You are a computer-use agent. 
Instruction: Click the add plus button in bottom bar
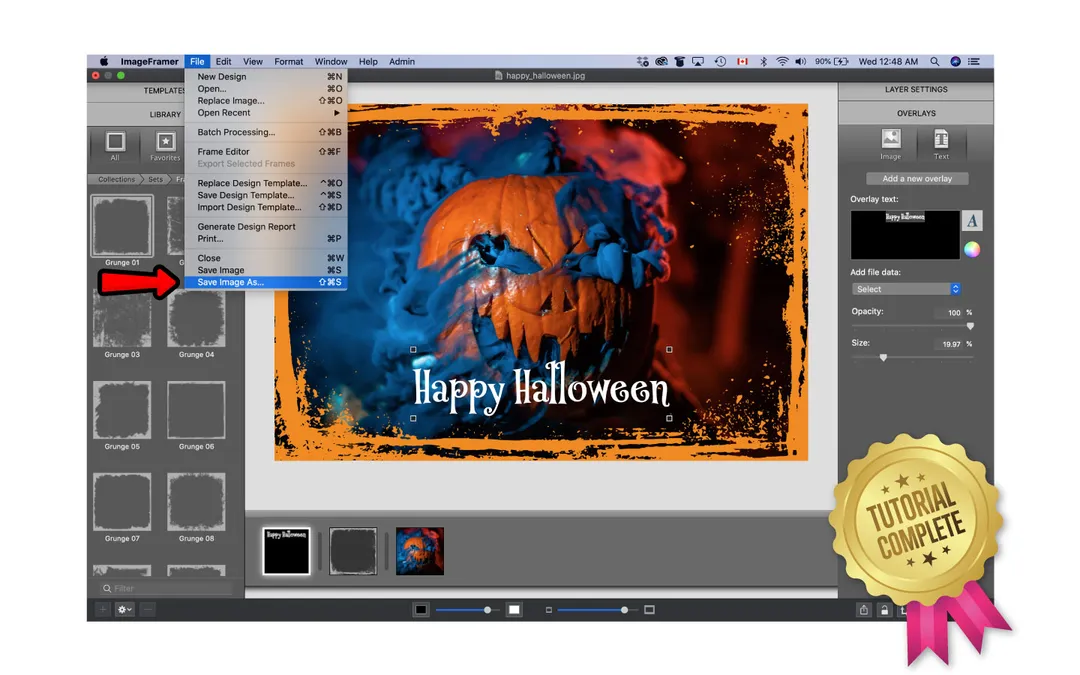(x=103, y=609)
